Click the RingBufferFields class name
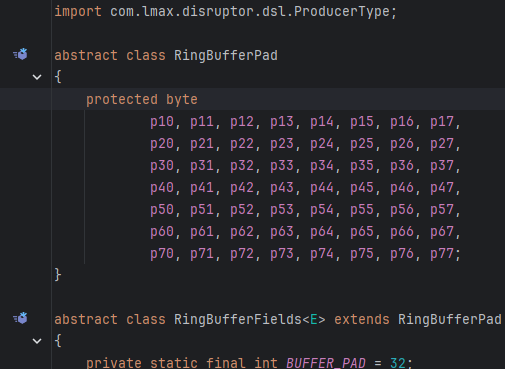The width and height of the screenshot is (505, 369). (238, 319)
